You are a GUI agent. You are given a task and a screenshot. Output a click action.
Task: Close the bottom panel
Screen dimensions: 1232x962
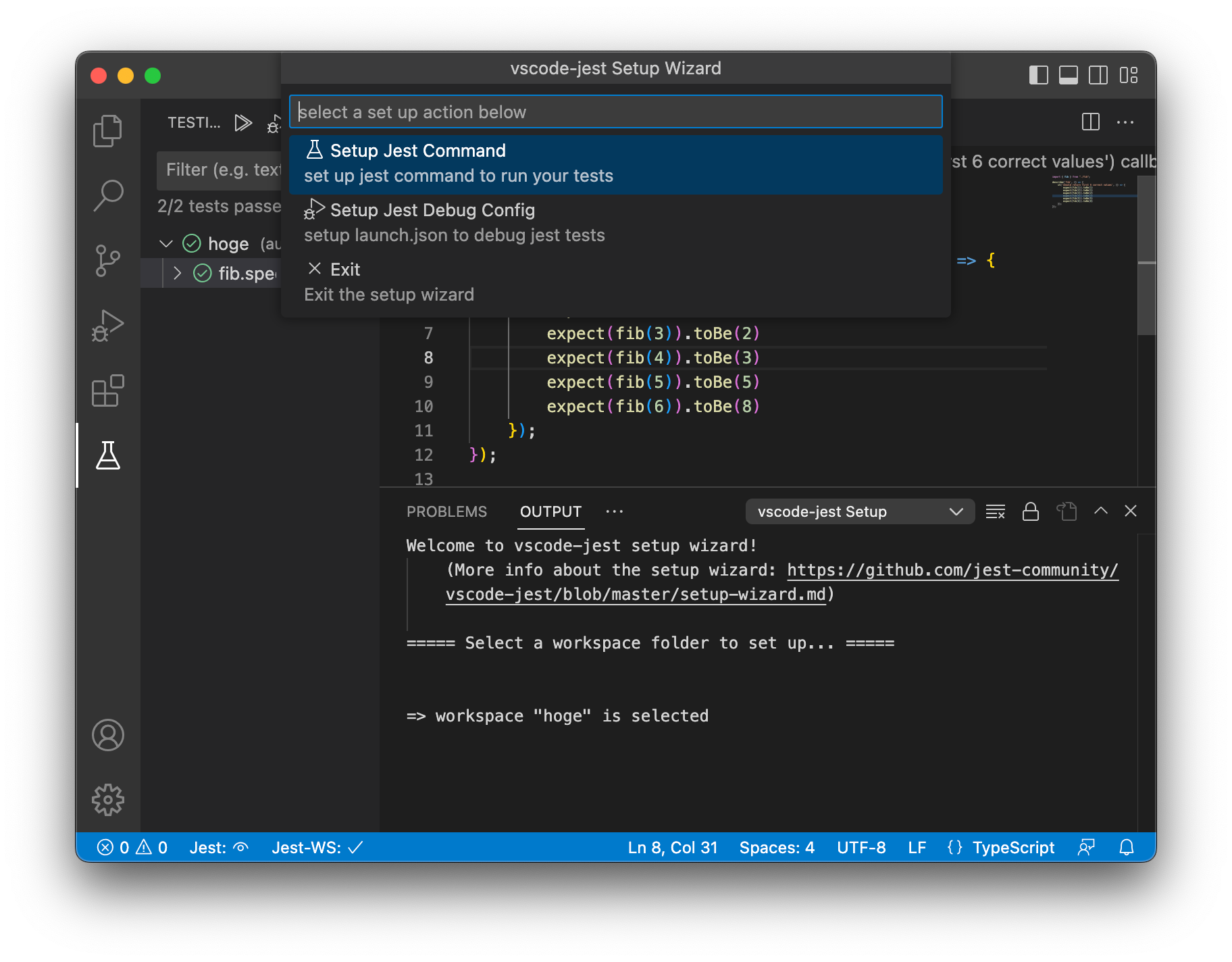point(1131,511)
